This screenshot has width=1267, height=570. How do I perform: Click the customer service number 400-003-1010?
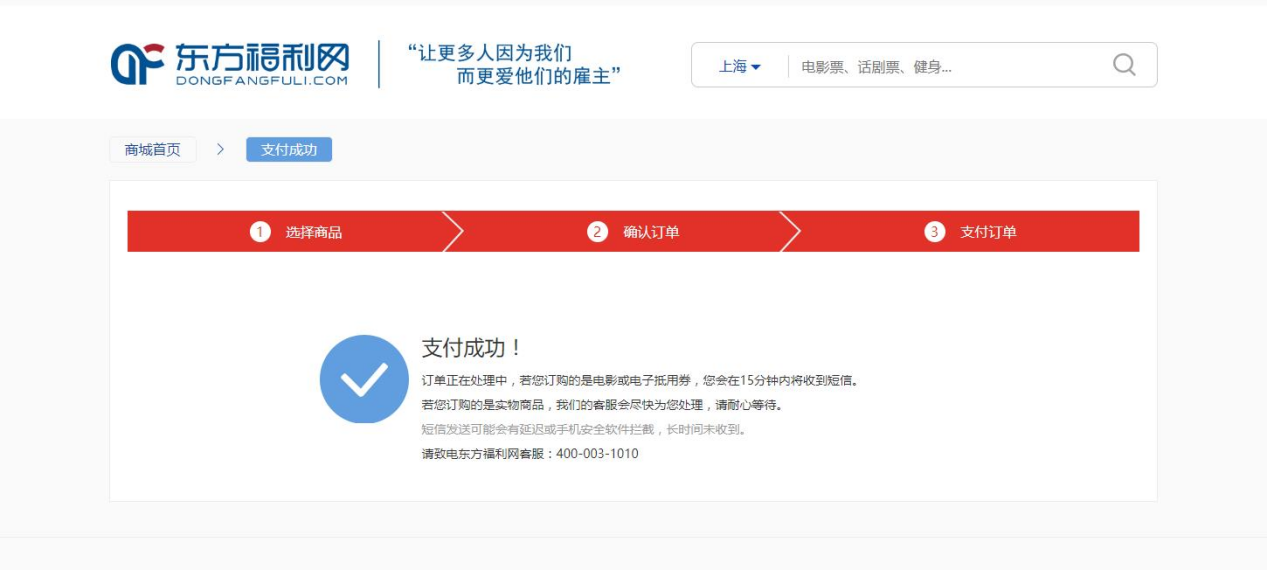pyautogui.click(x=597, y=454)
